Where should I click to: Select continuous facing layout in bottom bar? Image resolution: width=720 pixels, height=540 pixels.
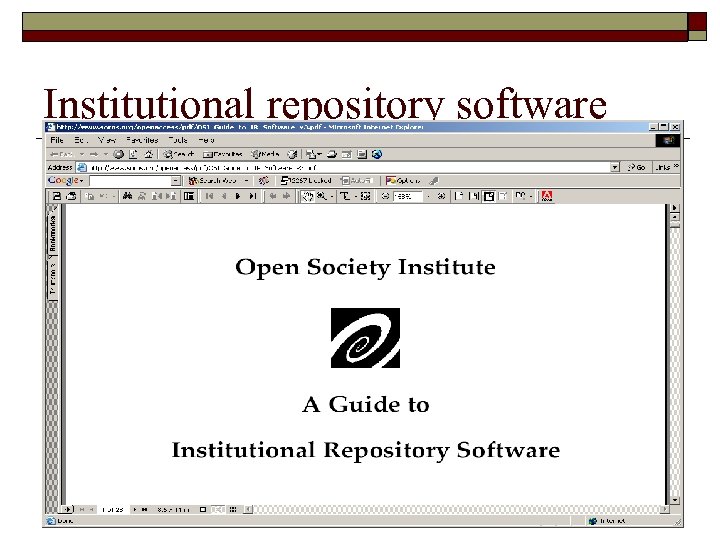[x=233, y=509]
